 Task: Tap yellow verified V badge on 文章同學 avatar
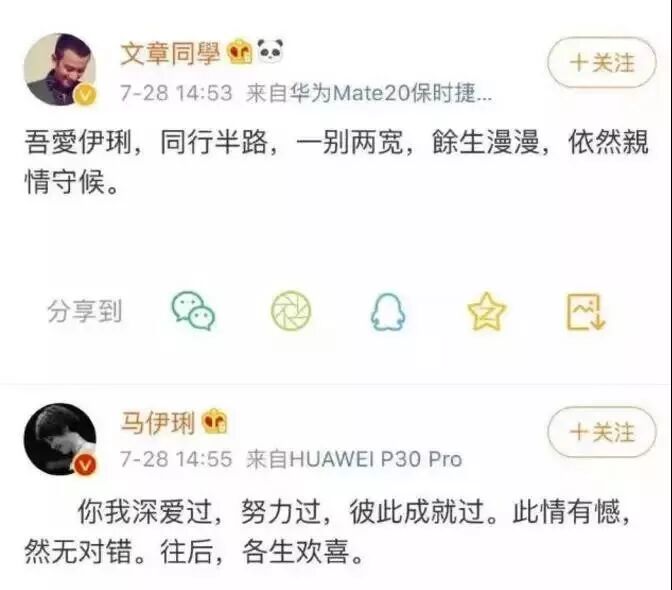point(86,96)
